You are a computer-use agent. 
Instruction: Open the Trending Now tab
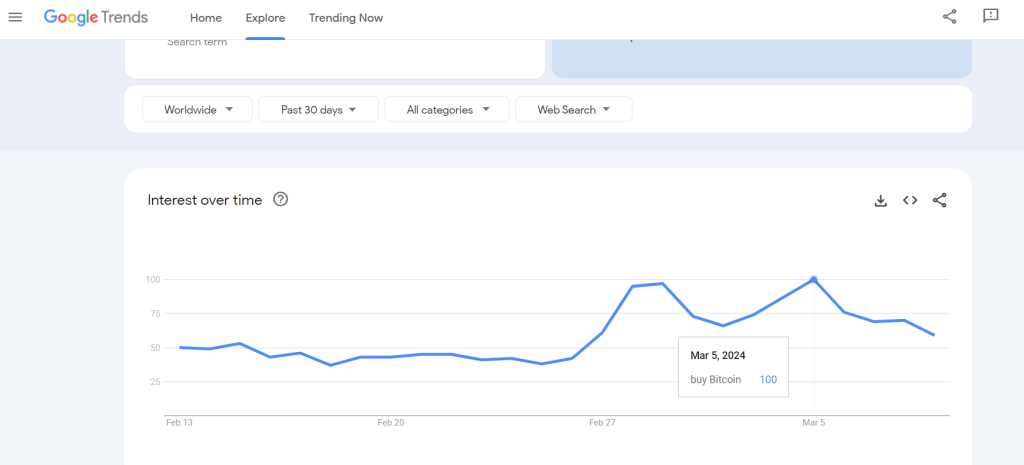point(346,18)
